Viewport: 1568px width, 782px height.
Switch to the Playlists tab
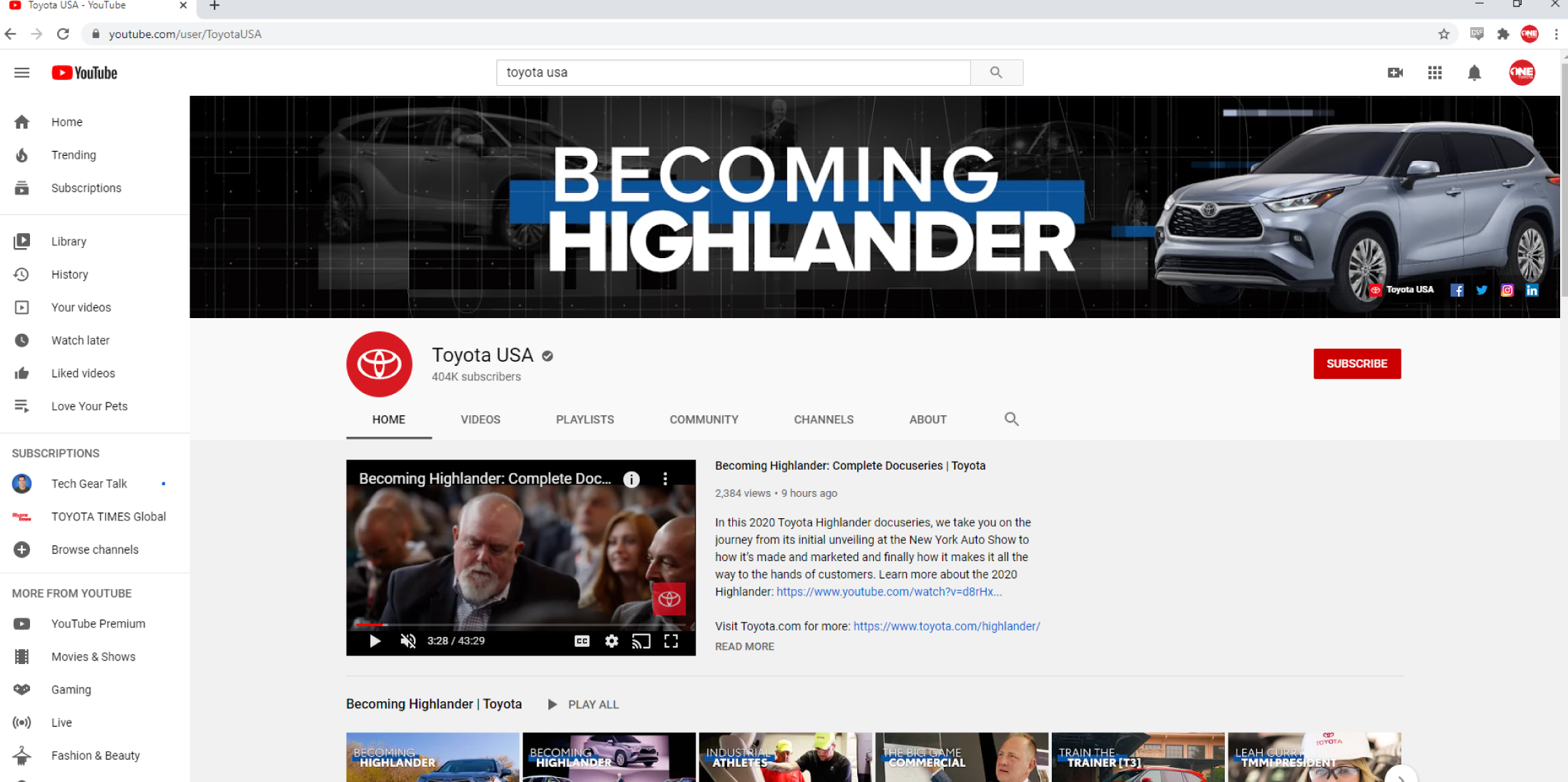click(585, 420)
